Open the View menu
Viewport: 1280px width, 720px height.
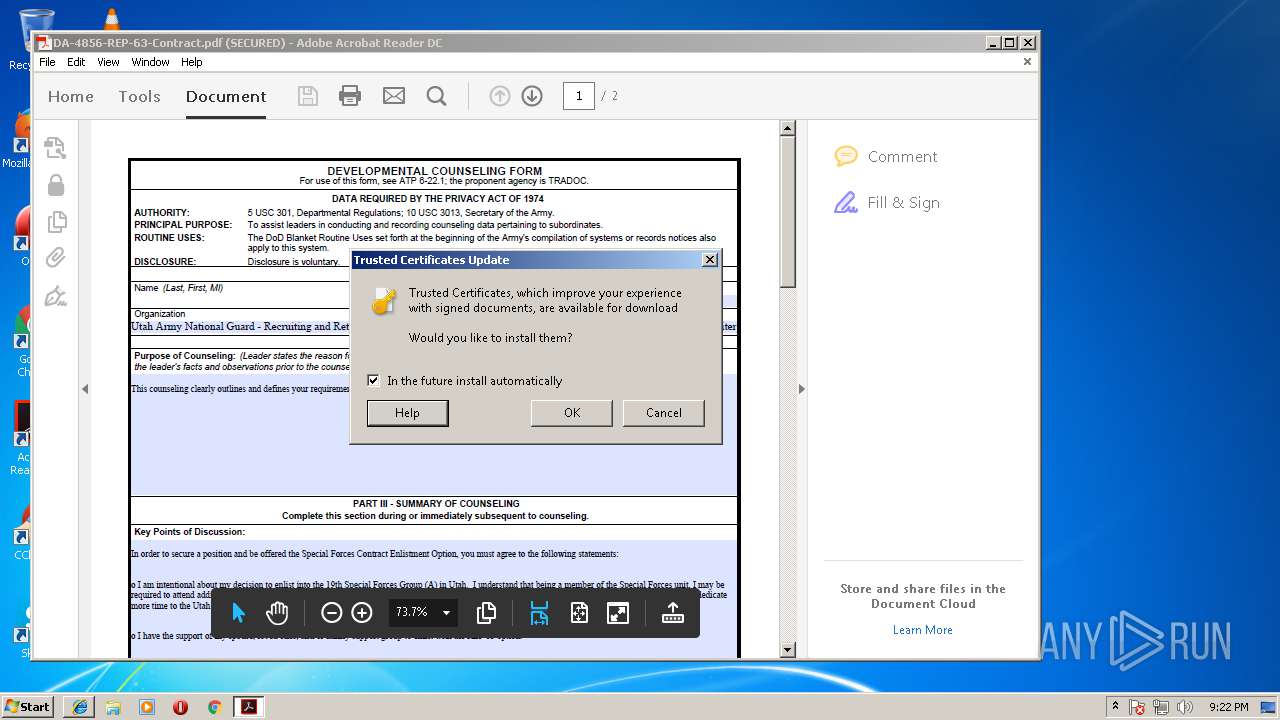(x=108, y=62)
